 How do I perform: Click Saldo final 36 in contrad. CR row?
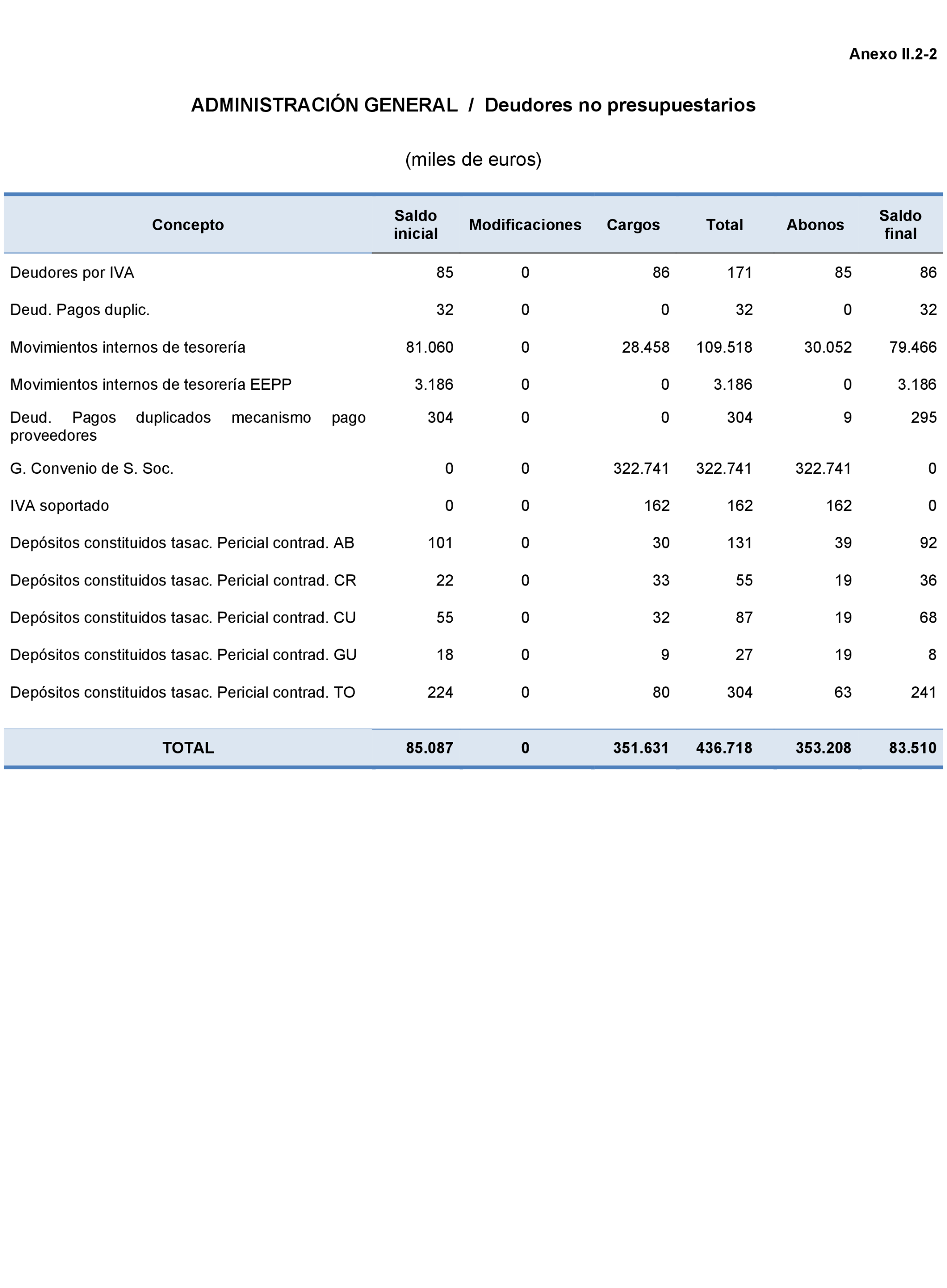pos(928,580)
